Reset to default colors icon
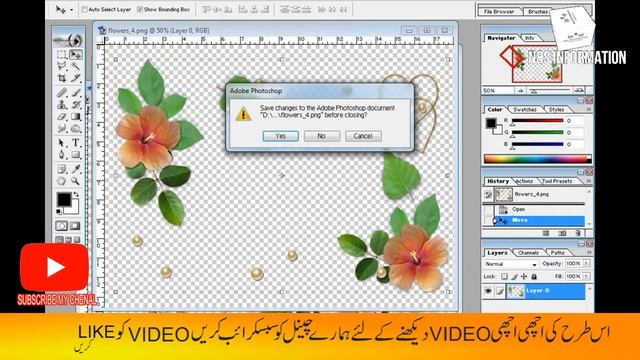The image size is (640, 360). [x=59, y=211]
